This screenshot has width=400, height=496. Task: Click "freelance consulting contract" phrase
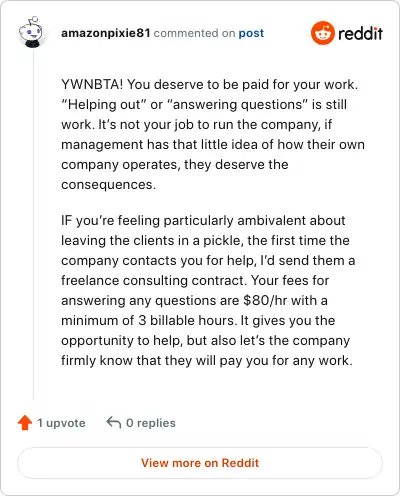[154, 280]
